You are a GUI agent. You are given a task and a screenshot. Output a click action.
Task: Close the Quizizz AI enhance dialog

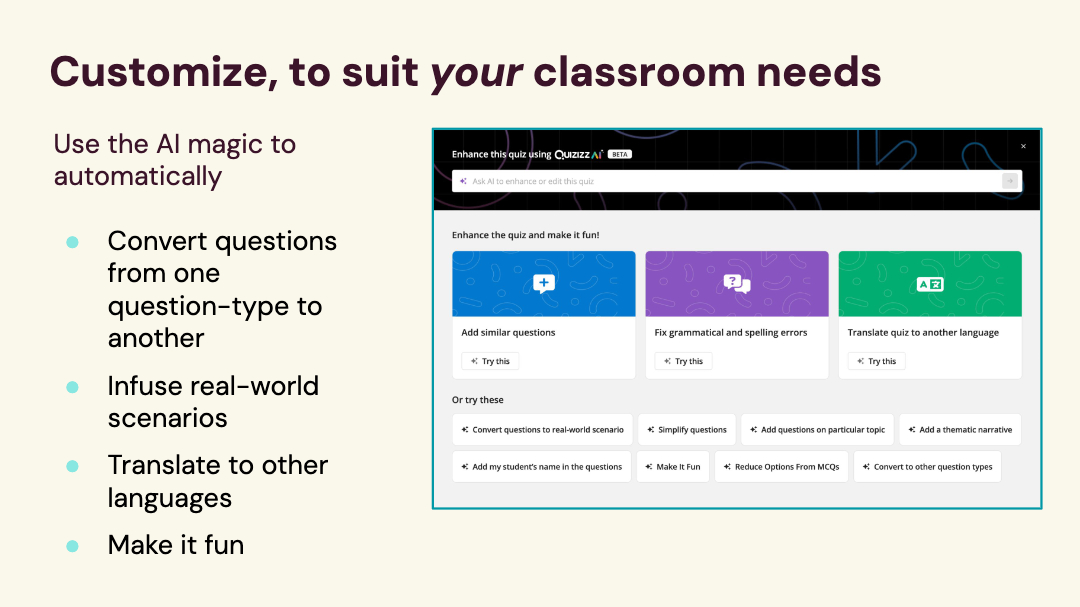tap(1023, 146)
